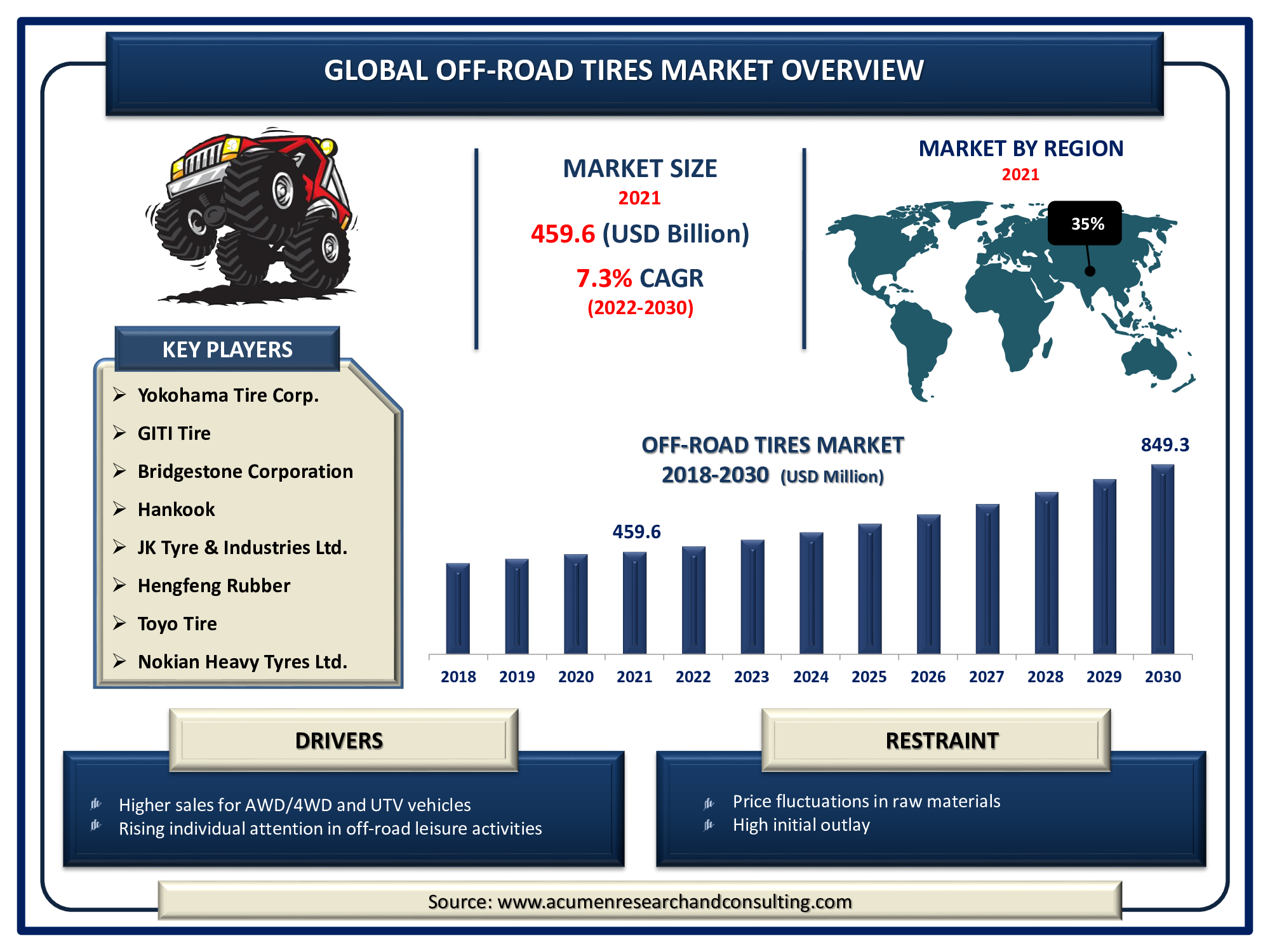The width and height of the screenshot is (1270, 952).
Task: Click the Global Off-Road Tires Market Overview title
Action: pos(624,70)
